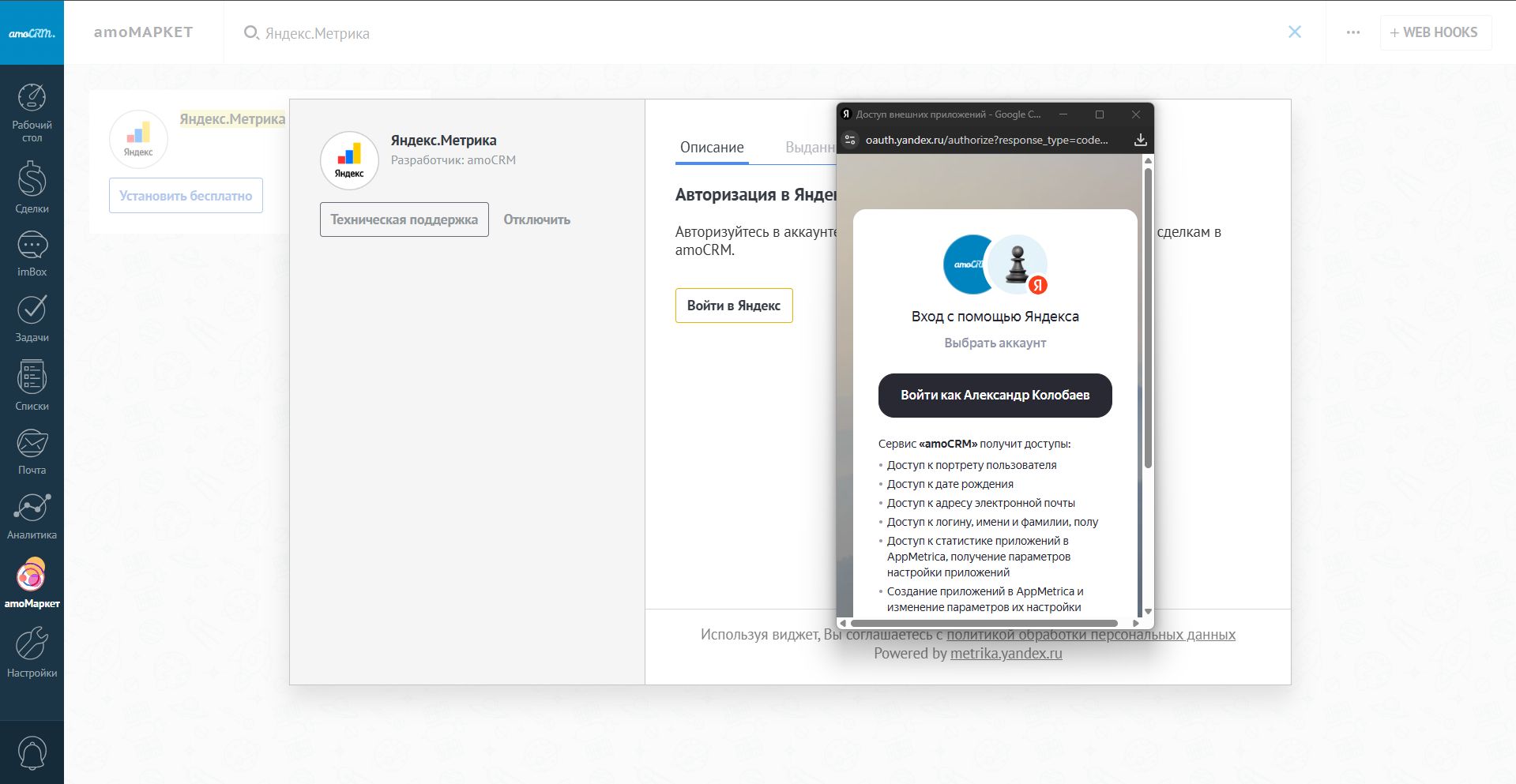Click Техническая поддержка button

point(404,219)
